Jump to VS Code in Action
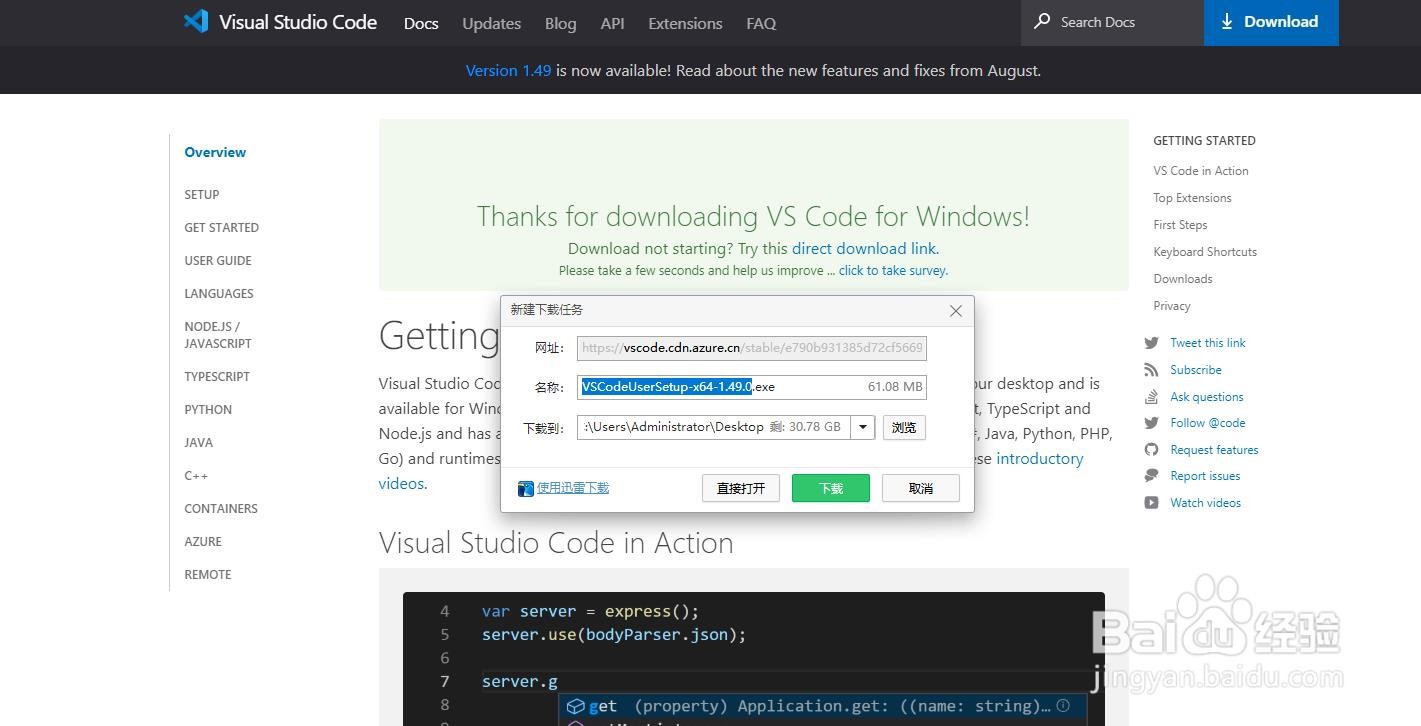 (1201, 171)
